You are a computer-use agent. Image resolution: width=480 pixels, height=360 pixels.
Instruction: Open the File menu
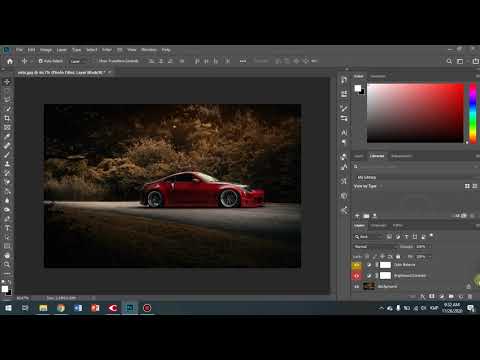[x=19, y=50]
